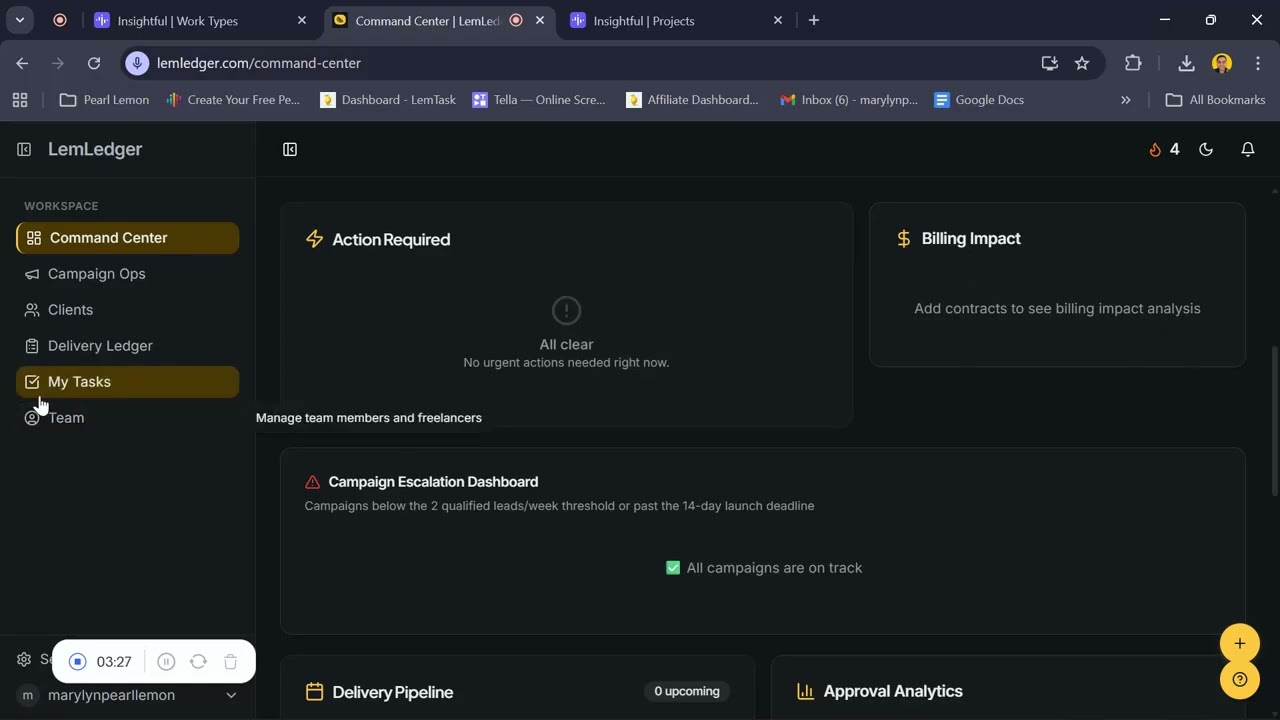Open Delivery Ledger in sidebar
1280x720 pixels.
127,346
